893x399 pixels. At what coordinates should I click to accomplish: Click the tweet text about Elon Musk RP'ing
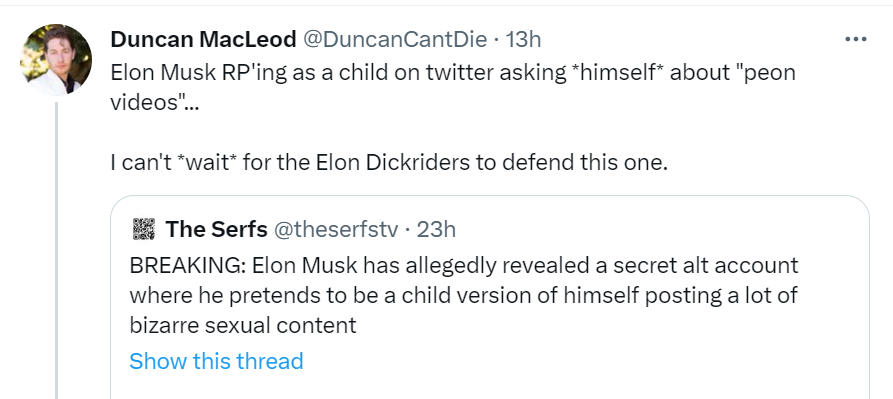(x=453, y=87)
